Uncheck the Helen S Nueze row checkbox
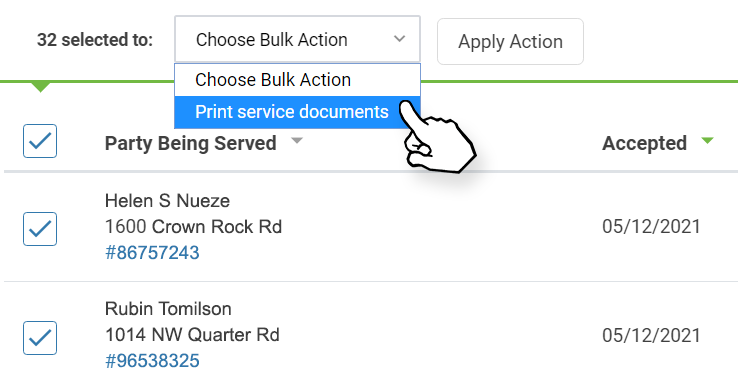Screen dimensions: 738x389 point(40,229)
